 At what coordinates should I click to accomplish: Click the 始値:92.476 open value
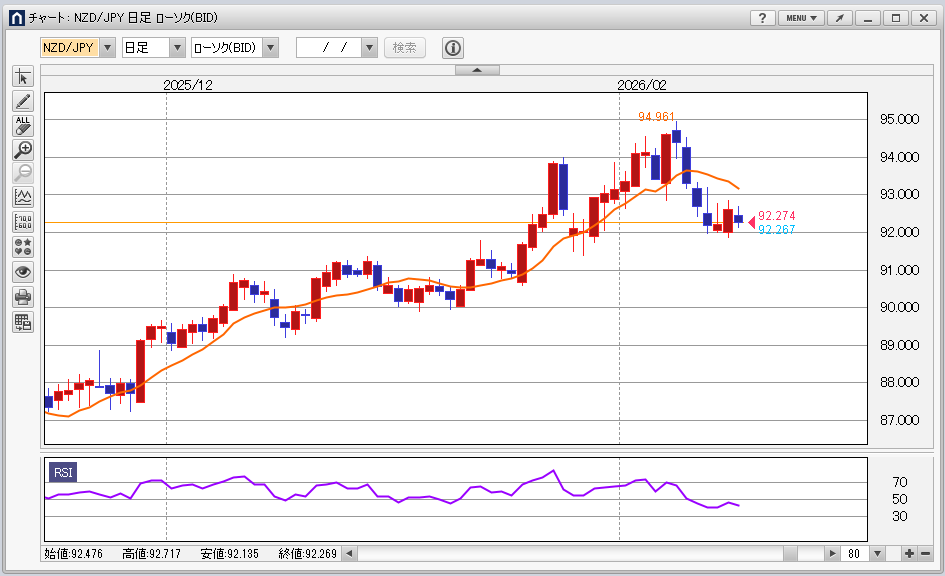(x=74, y=554)
